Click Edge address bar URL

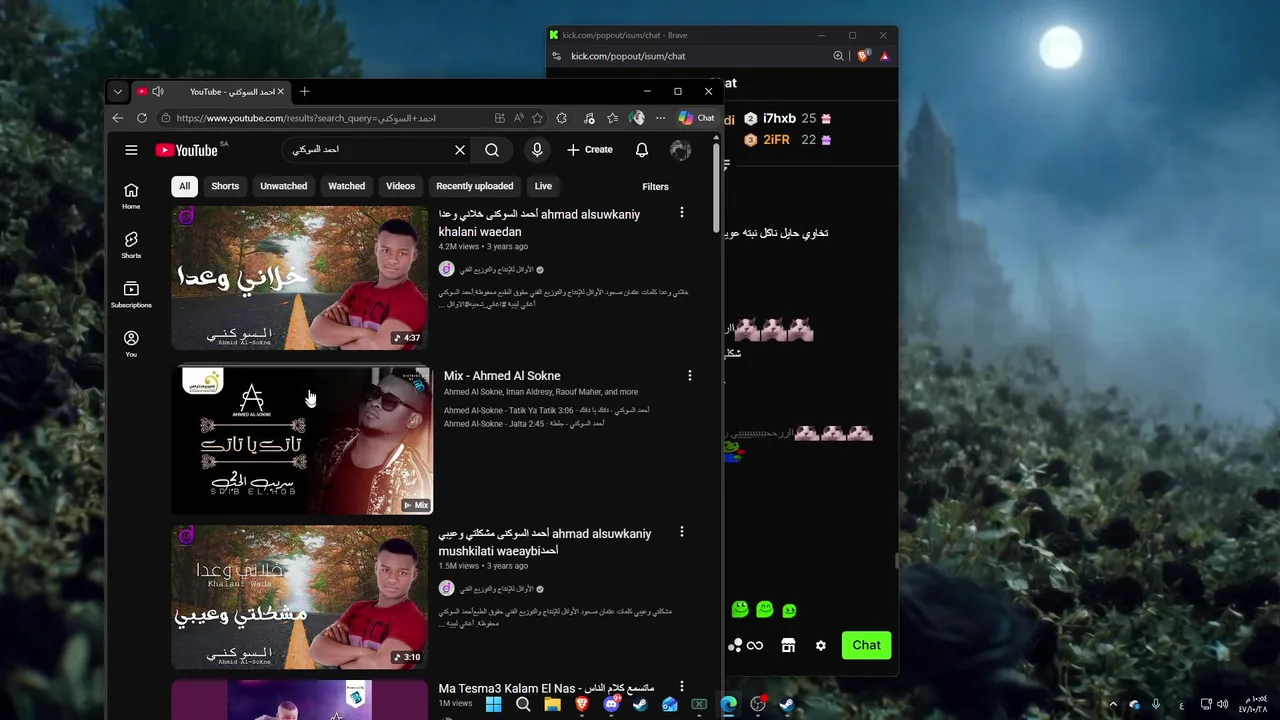pyautogui.click(x=306, y=118)
